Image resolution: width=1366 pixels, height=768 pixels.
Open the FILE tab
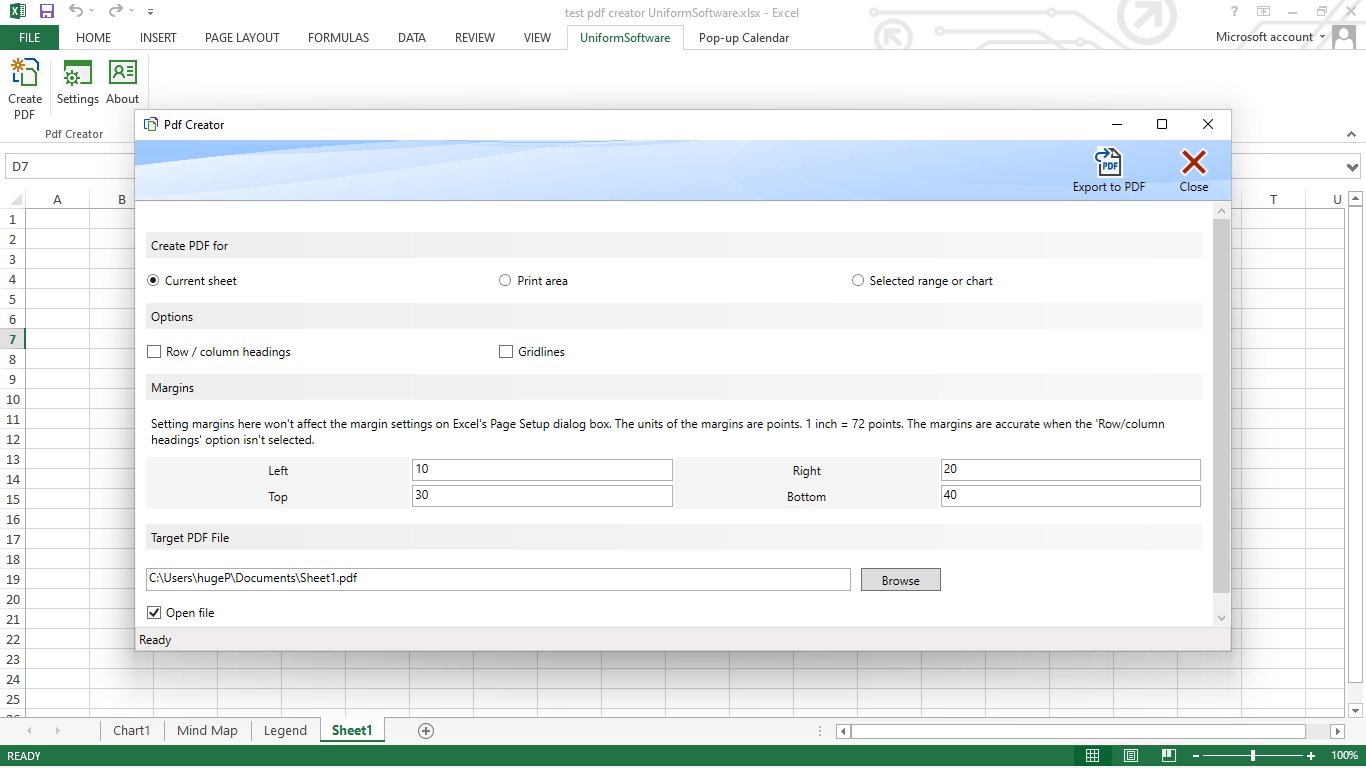point(29,38)
